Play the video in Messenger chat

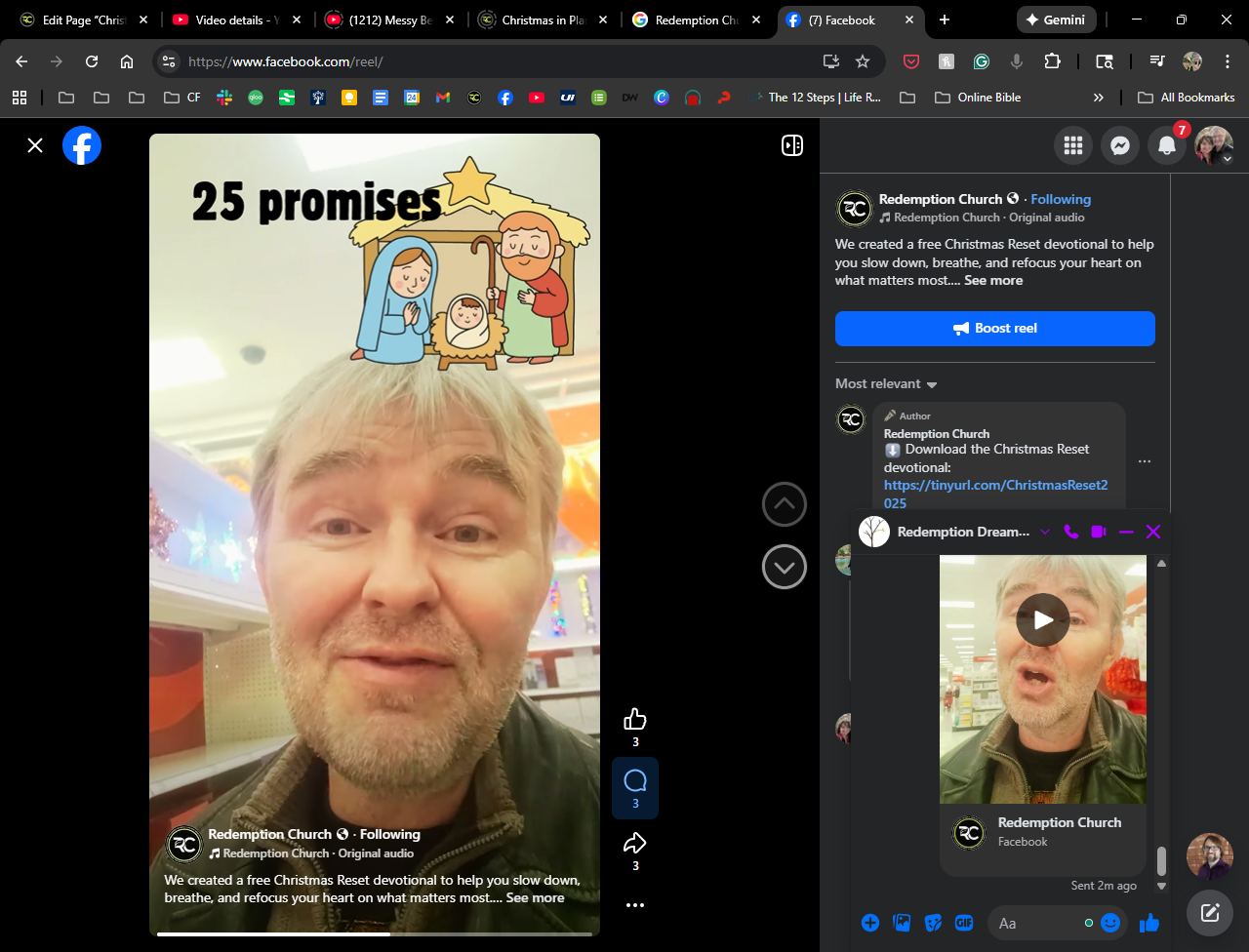[1043, 619]
